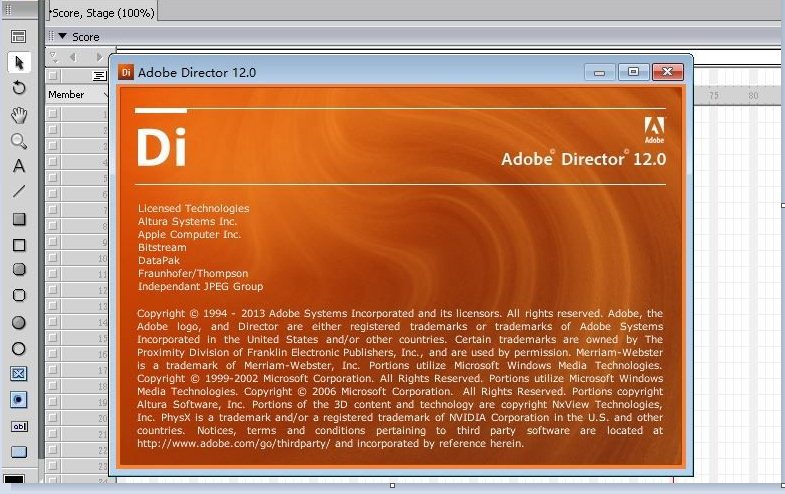Image resolution: width=785 pixels, height=494 pixels.
Task: Click the 'Bitstream' line
Action: click(162, 247)
